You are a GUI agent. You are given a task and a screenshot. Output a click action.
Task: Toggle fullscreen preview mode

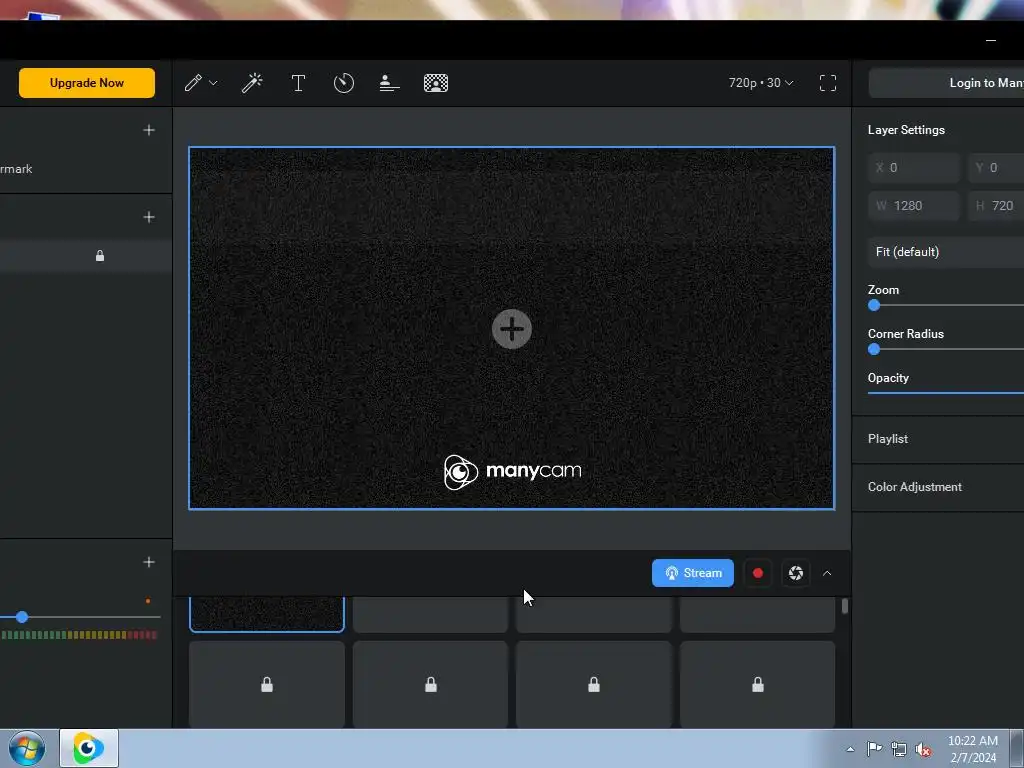(827, 83)
